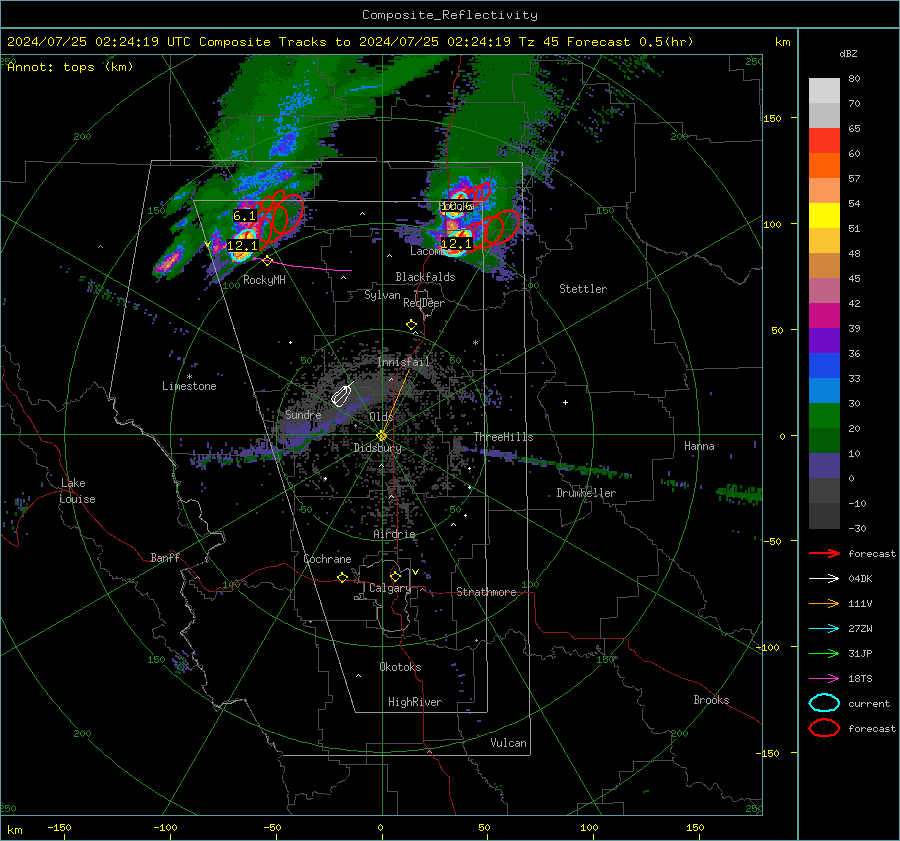Click the Blackfalds town label
900x841 pixels.
click(425, 277)
